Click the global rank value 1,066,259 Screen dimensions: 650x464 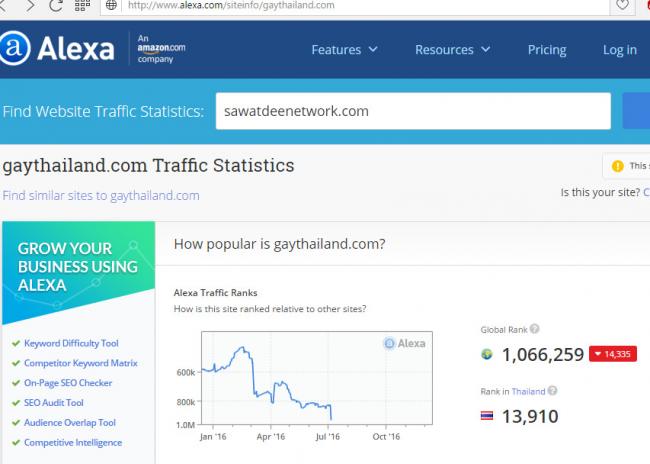[x=543, y=355]
